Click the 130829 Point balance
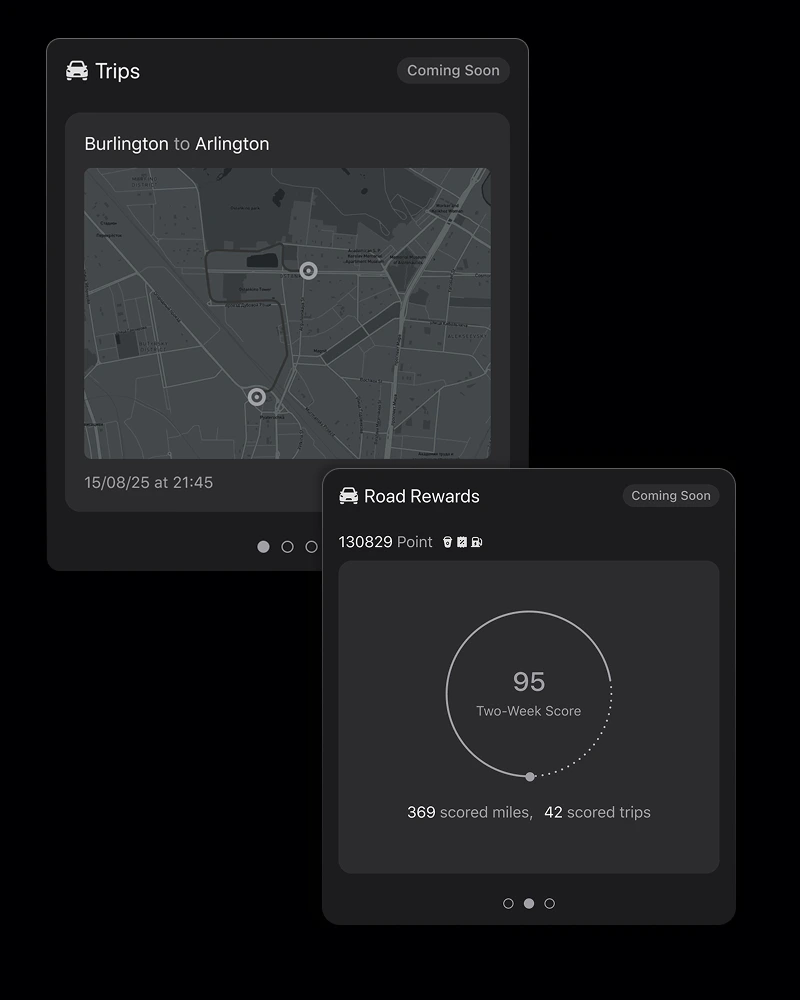 385,542
